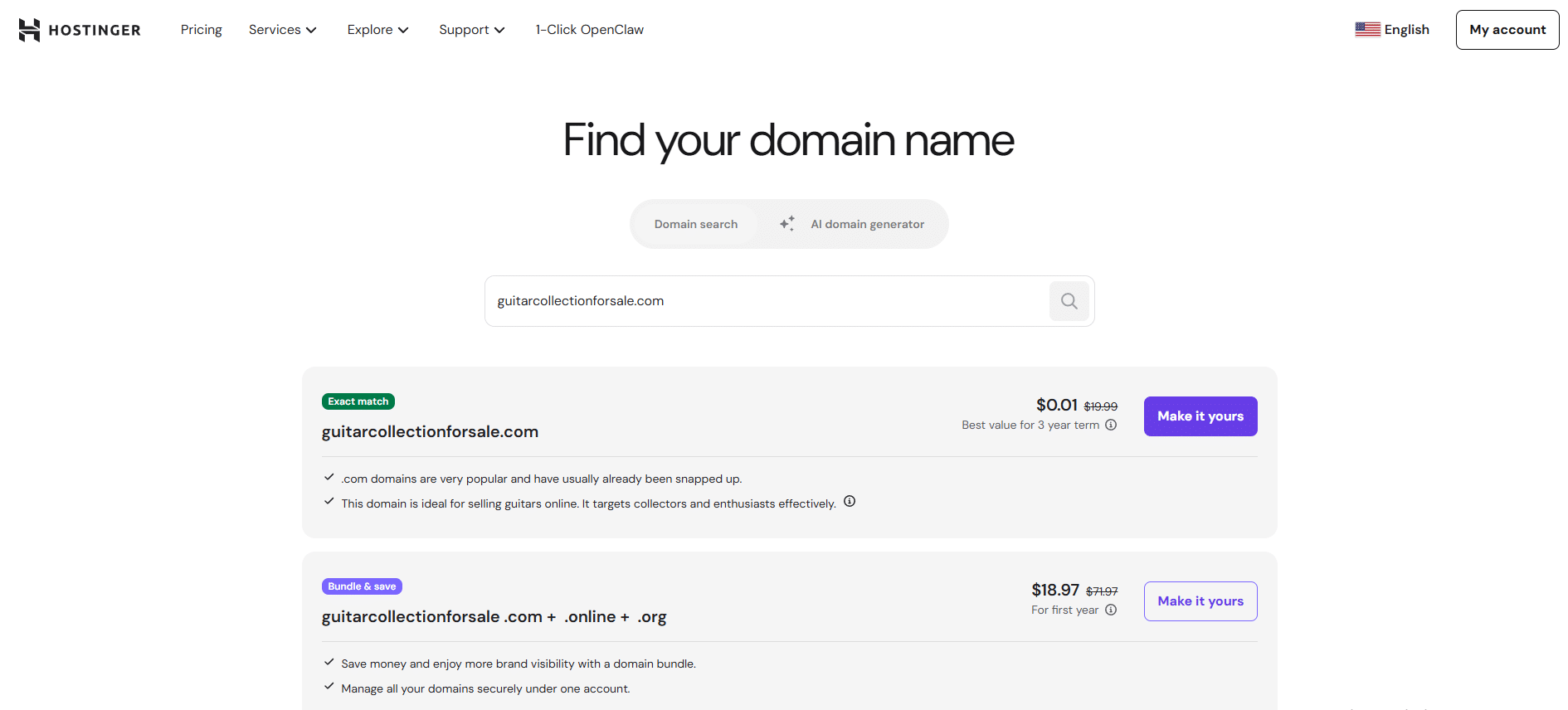Click the magnifying glass search icon
The width and height of the screenshot is (1568, 710).
tap(1069, 300)
